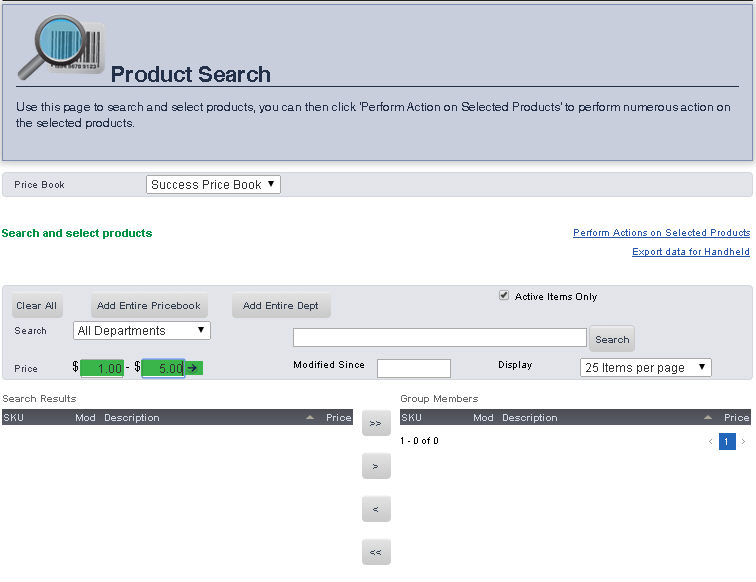
Task: Select page 1 in Group Members pager
Action: click(x=727, y=441)
